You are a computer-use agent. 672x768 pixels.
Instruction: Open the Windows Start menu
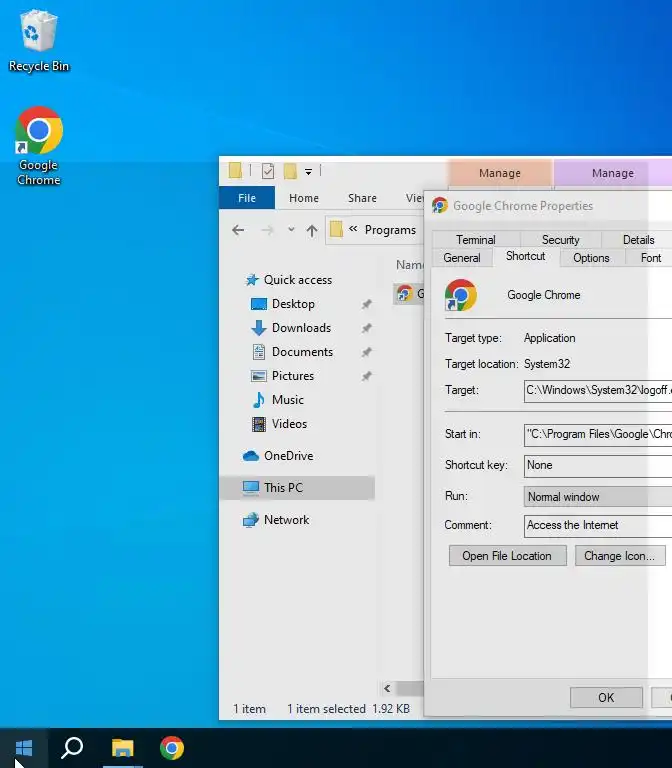click(x=24, y=748)
